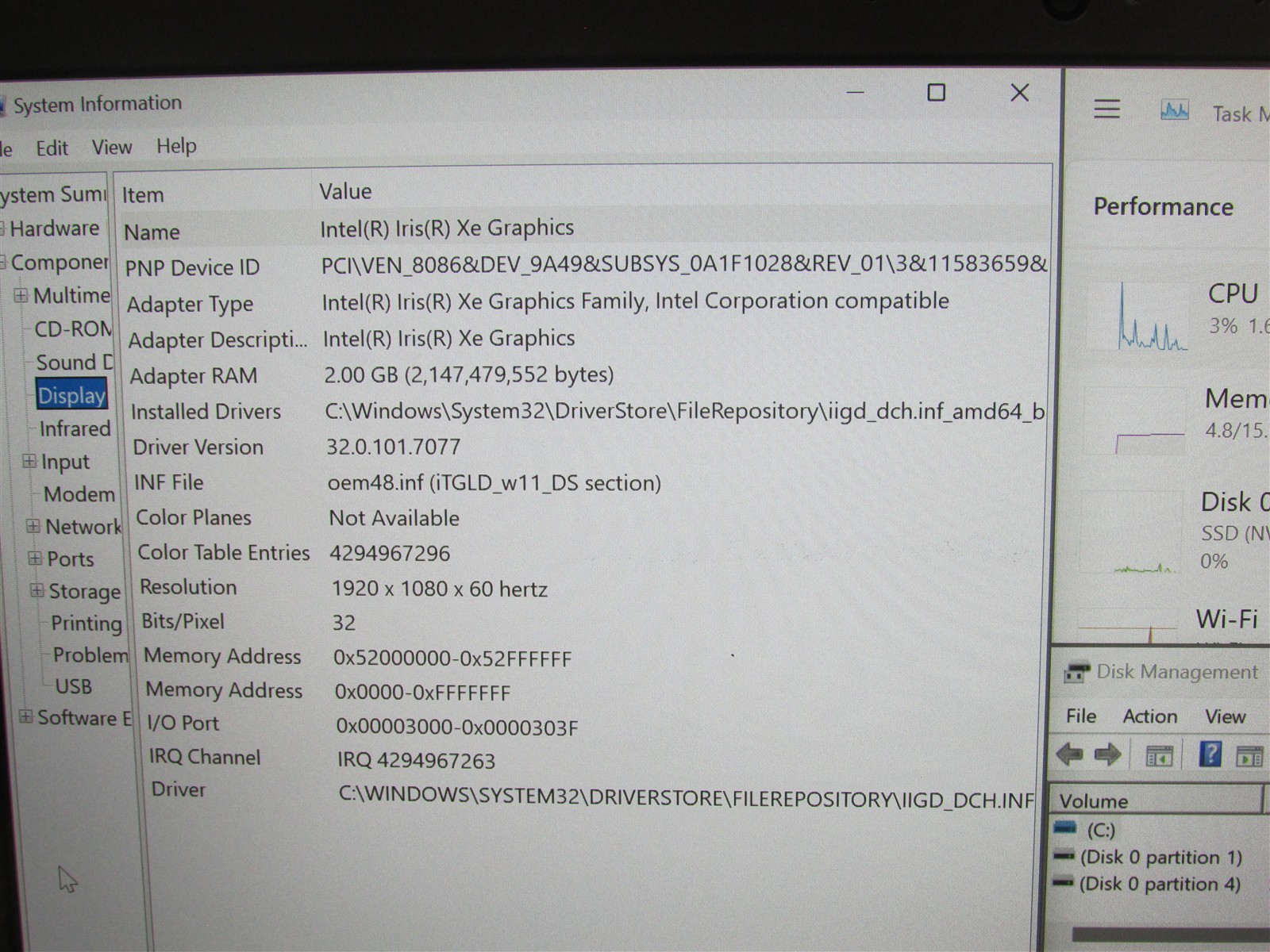Open Disk Management File menu
The image size is (1270, 952).
[1081, 716]
